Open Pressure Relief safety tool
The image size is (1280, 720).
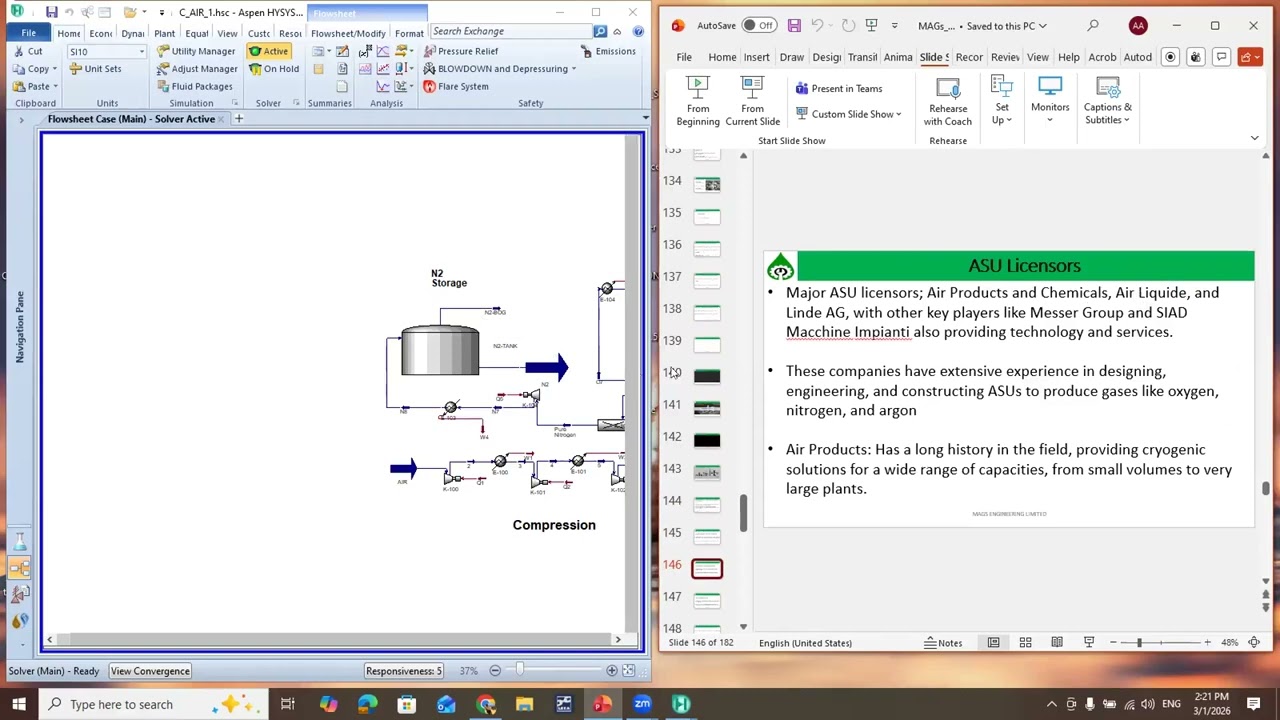pos(460,51)
